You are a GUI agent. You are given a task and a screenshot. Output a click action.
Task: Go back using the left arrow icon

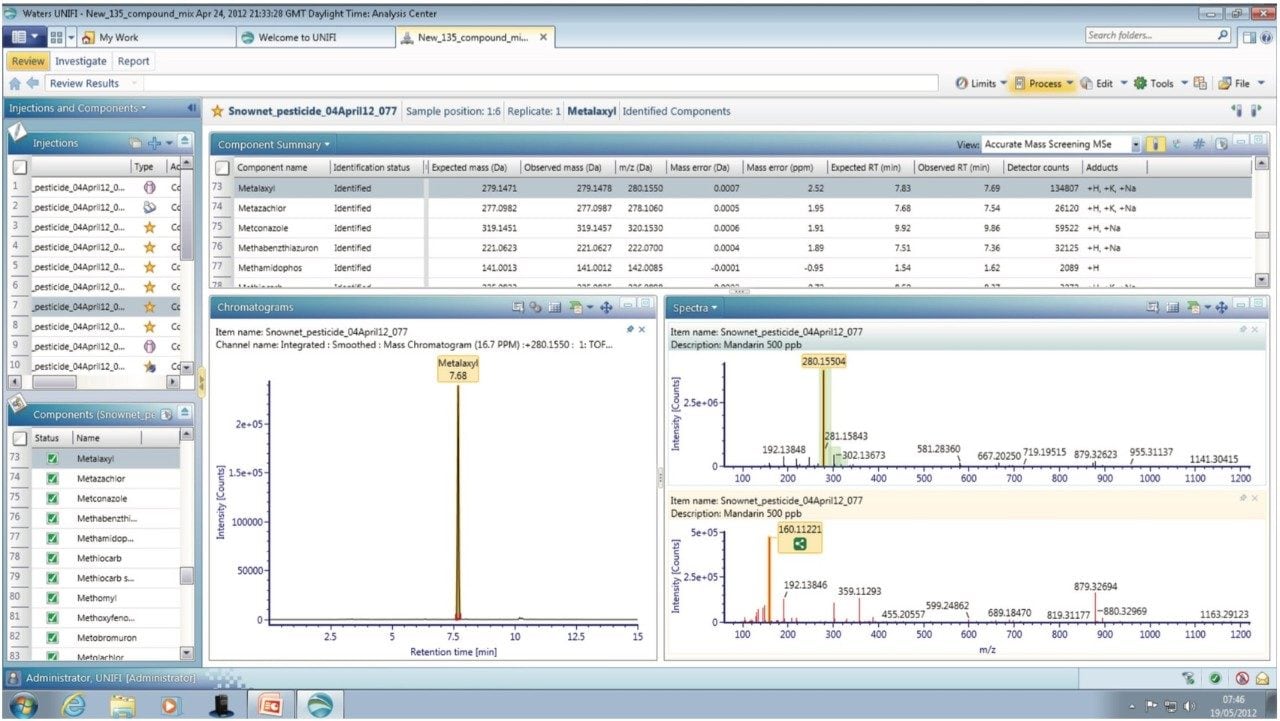(33, 84)
